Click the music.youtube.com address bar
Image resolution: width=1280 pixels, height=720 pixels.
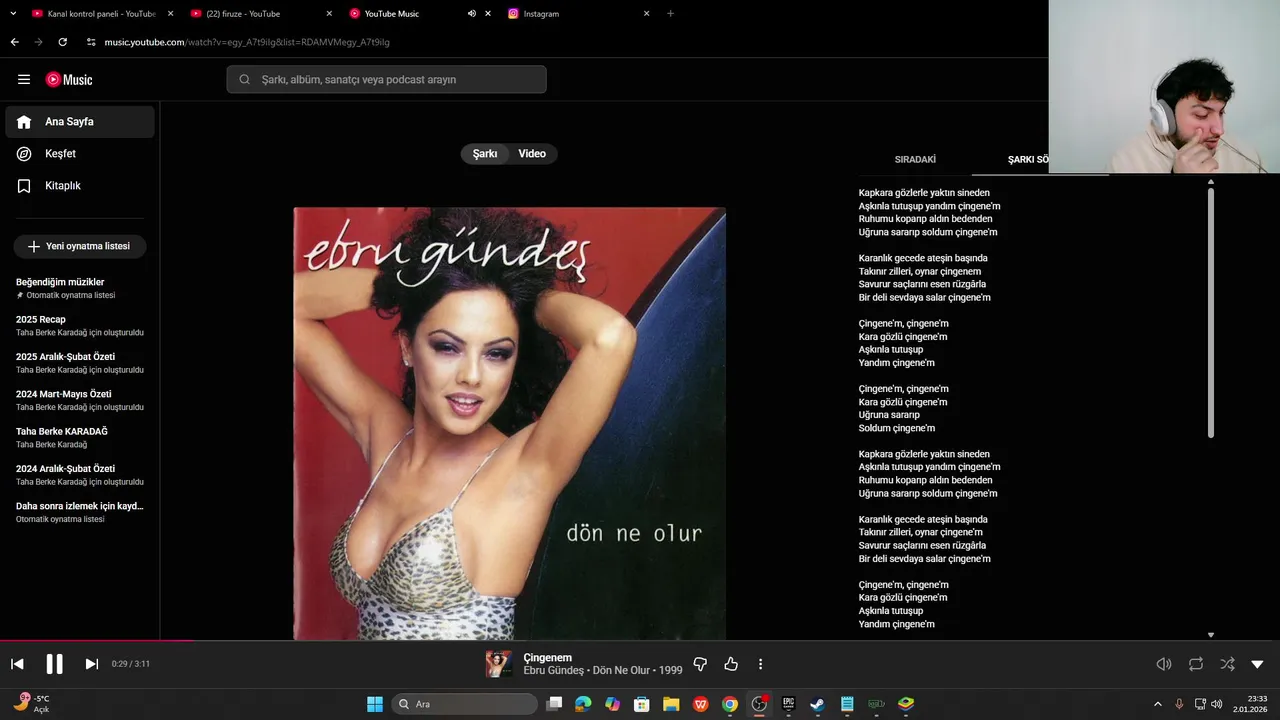point(247,42)
